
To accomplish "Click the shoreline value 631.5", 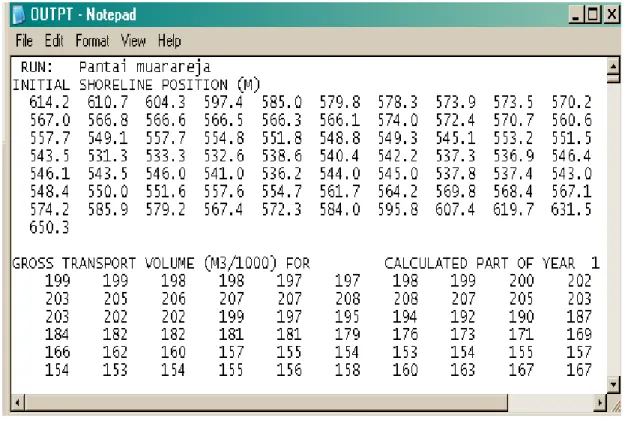I will coord(571,209).
